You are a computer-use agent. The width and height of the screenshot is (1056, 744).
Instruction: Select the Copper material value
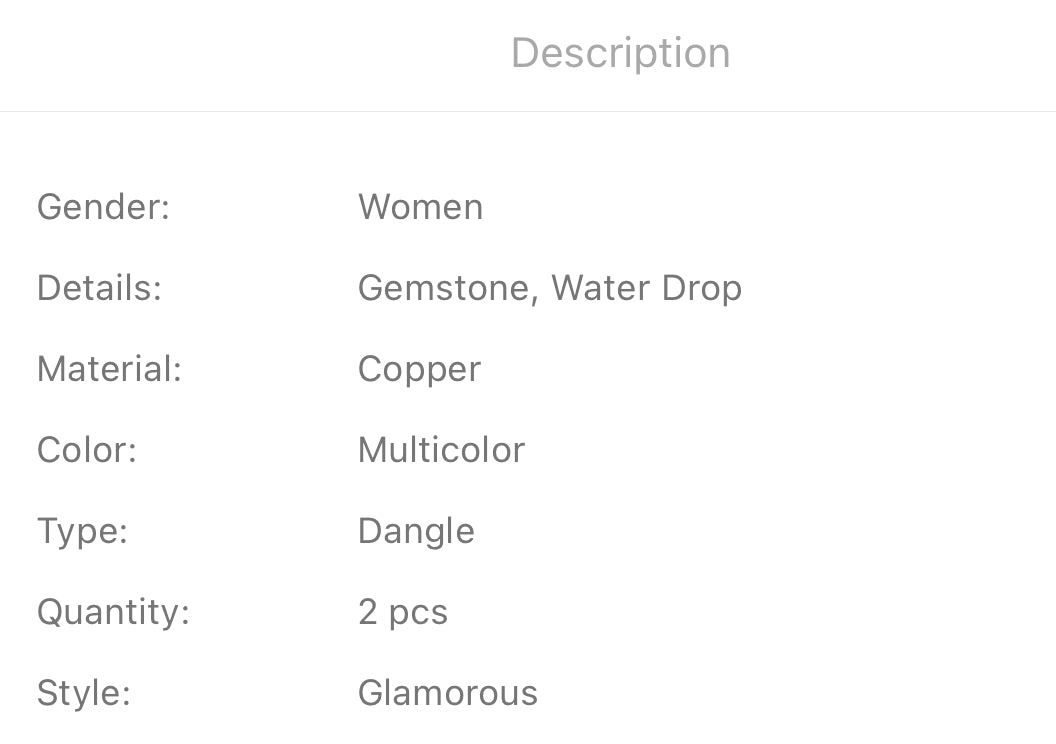point(419,370)
